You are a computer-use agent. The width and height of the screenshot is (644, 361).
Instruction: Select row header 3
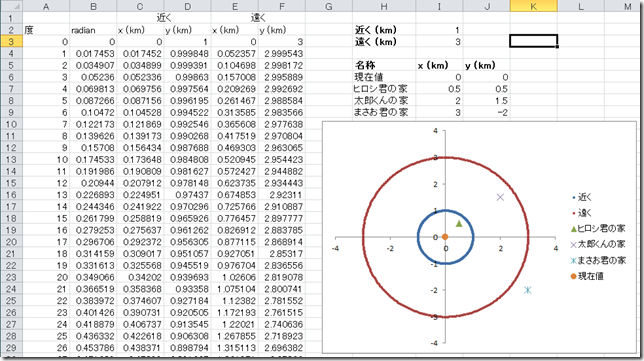click(x=11, y=42)
